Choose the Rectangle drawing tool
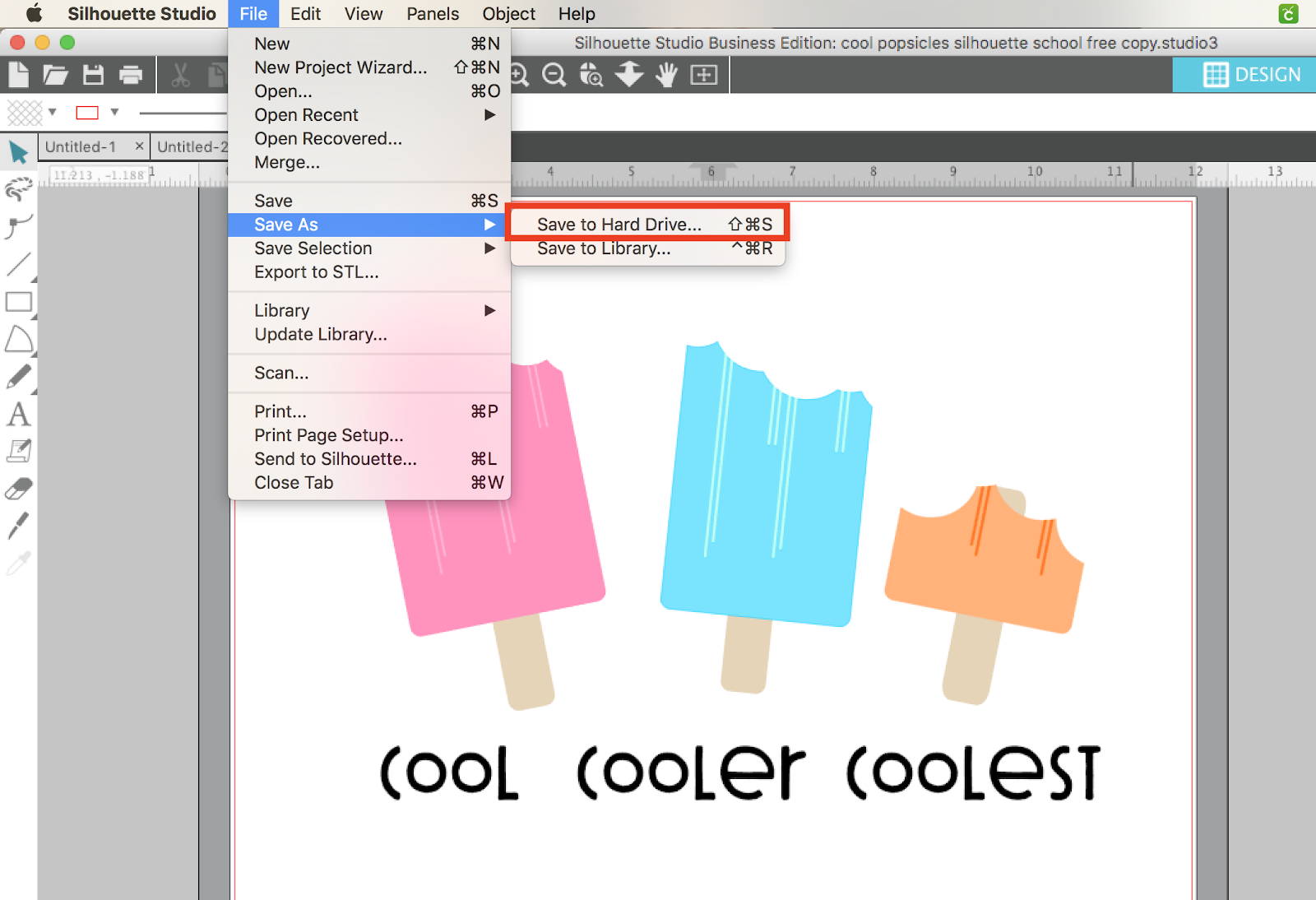 [x=19, y=302]
